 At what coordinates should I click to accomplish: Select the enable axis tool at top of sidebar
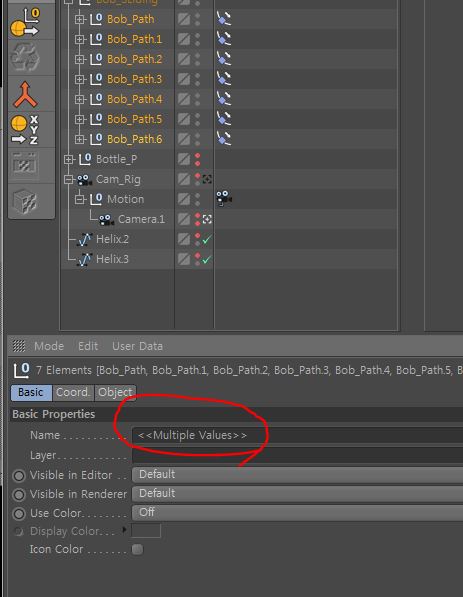(25, 22)
